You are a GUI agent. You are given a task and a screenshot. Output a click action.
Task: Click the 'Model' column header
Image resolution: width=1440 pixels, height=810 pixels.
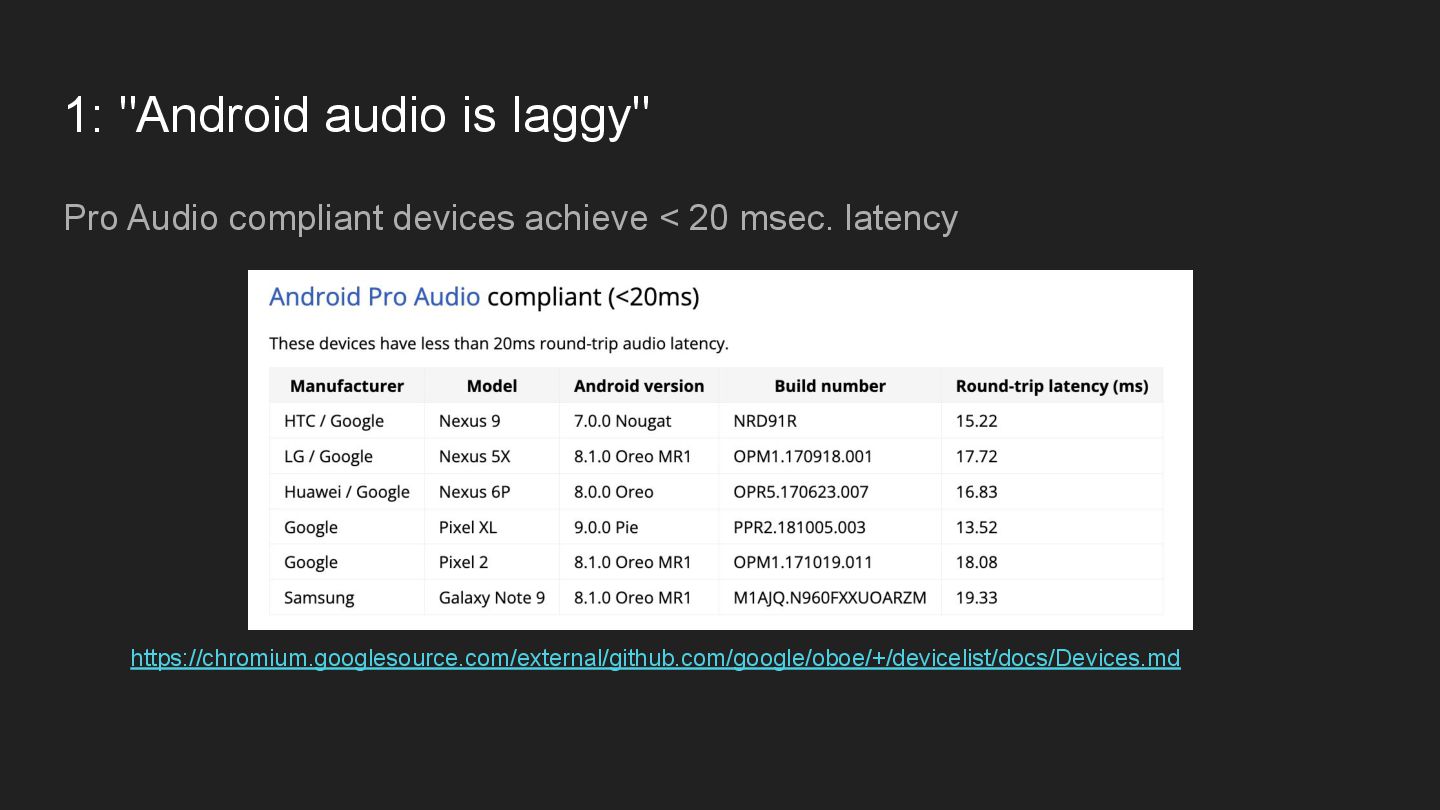[x=492, y=386]
